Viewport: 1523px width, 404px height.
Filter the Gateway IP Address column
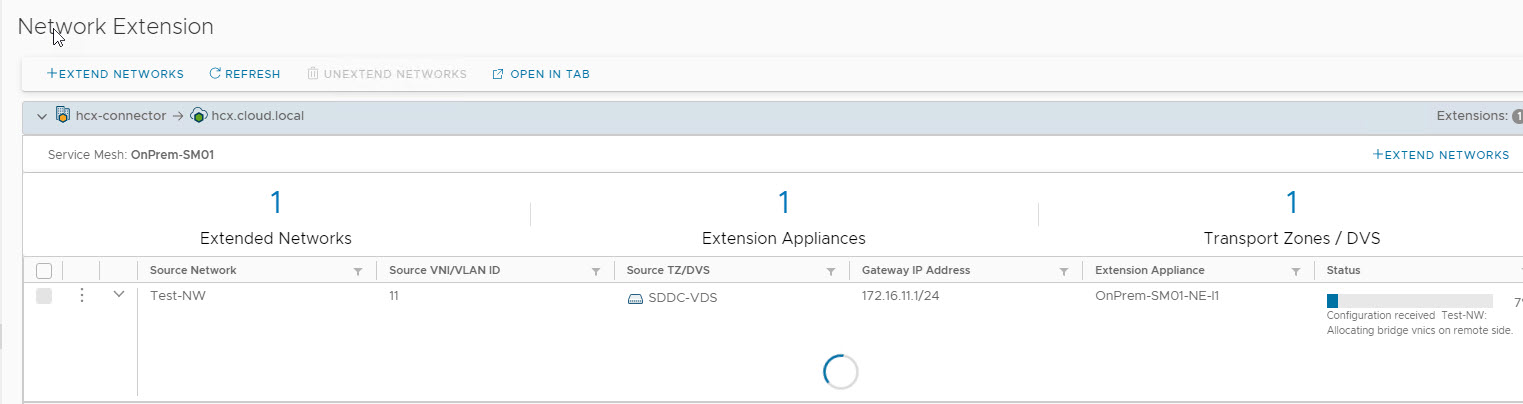pos(1064,271)
